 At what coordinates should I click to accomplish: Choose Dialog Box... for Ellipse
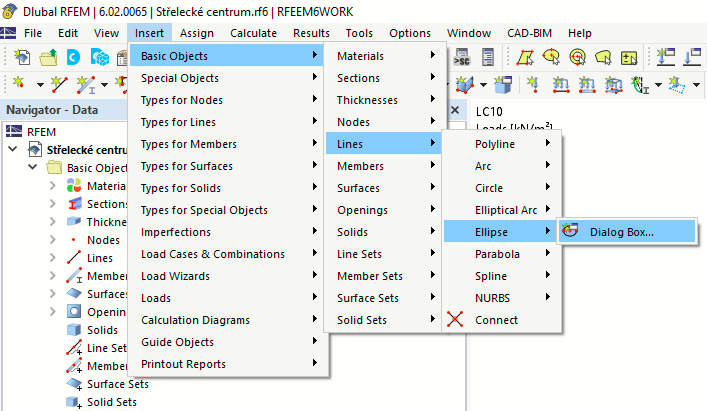621,232
